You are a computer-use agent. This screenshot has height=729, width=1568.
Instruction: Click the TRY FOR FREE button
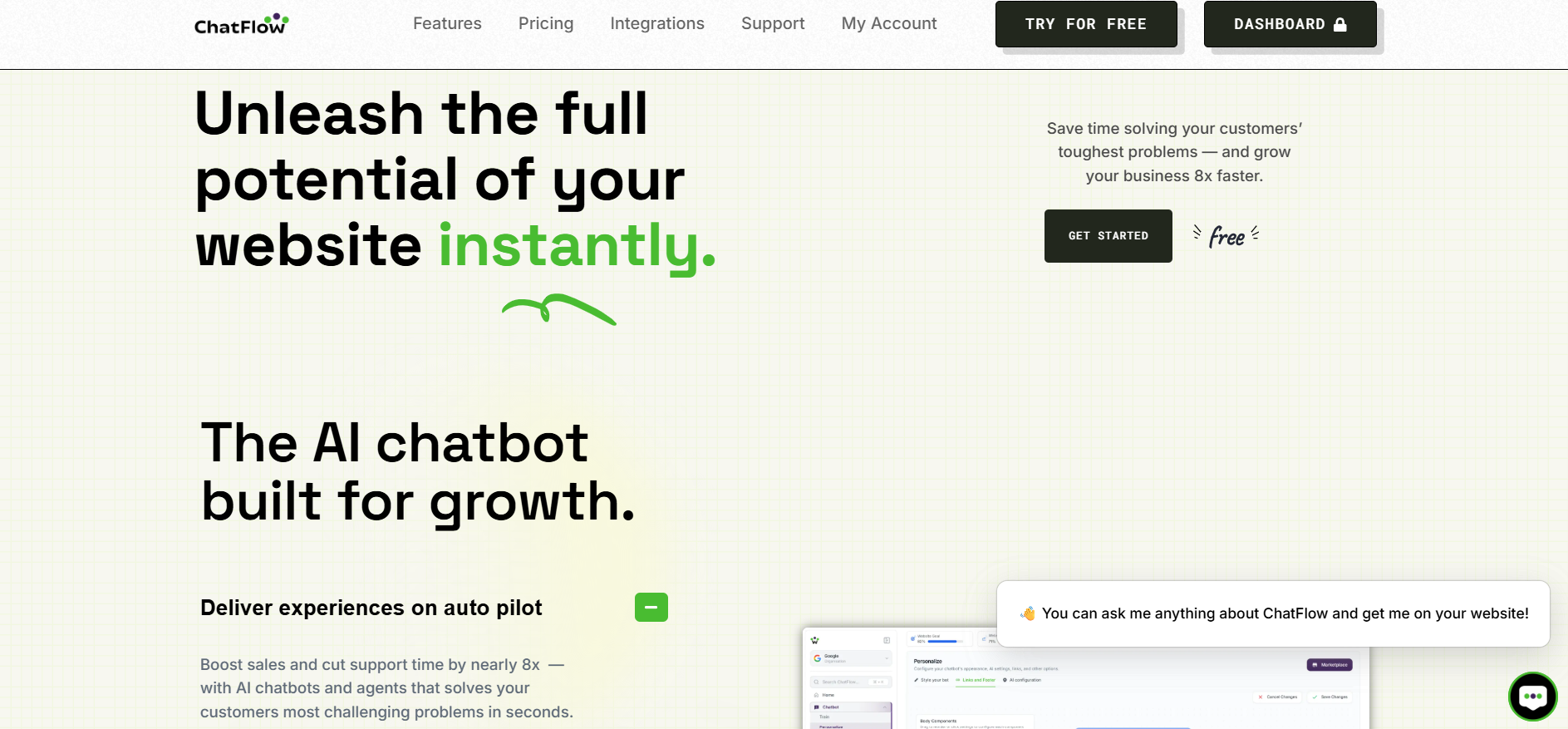pos(1086,24)
